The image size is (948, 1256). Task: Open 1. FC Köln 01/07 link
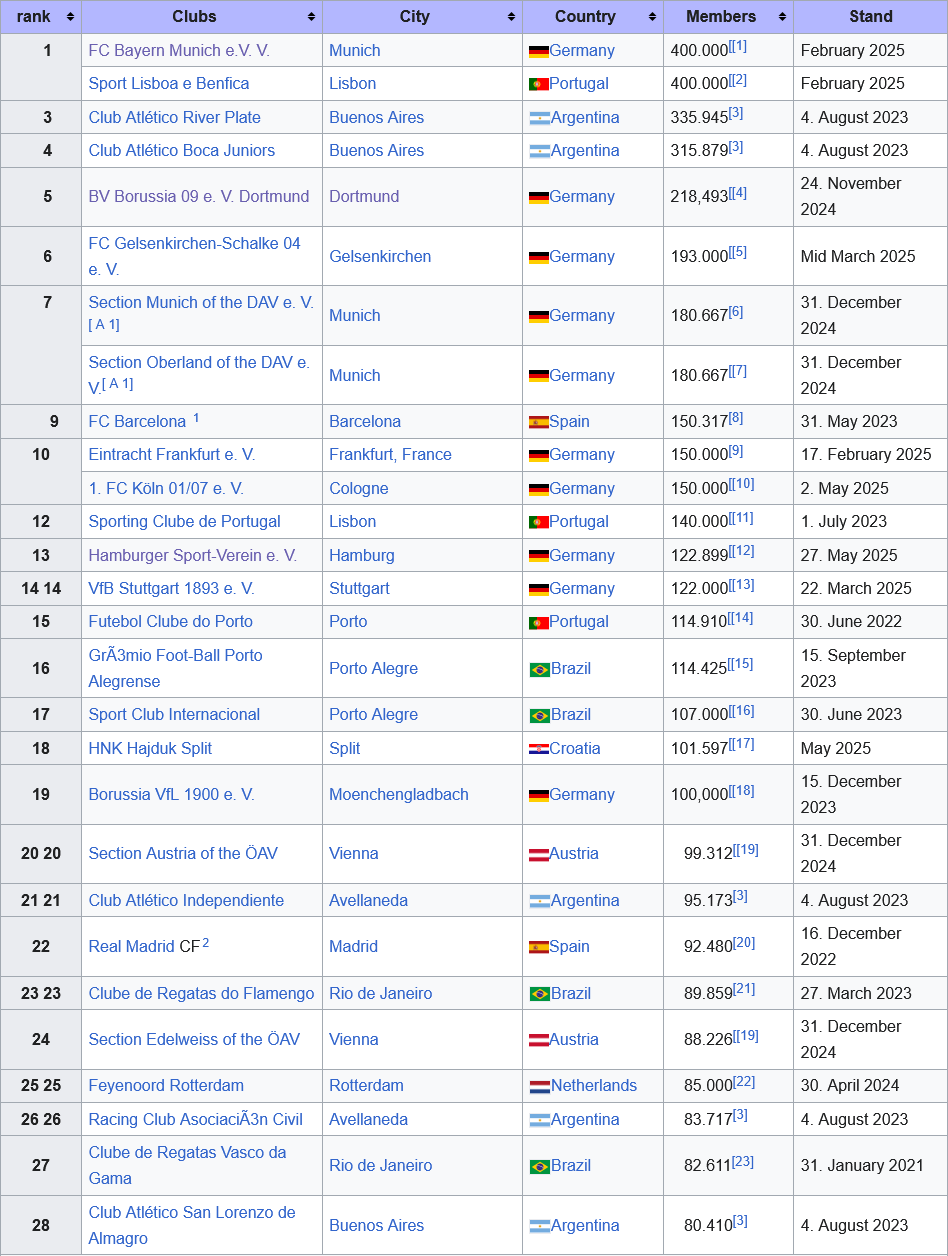(x=166, y=488)
